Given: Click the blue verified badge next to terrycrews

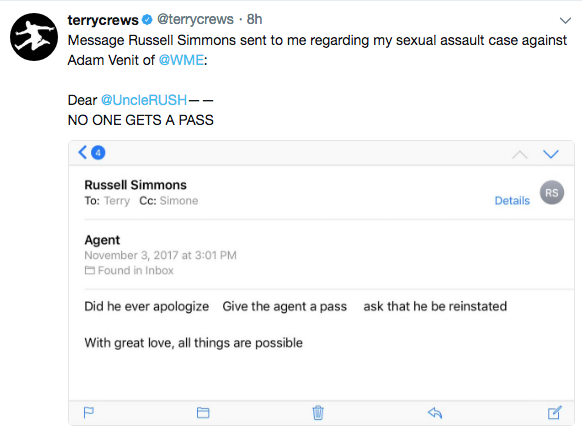Looking at the screenshot, I should coord(147,19).
